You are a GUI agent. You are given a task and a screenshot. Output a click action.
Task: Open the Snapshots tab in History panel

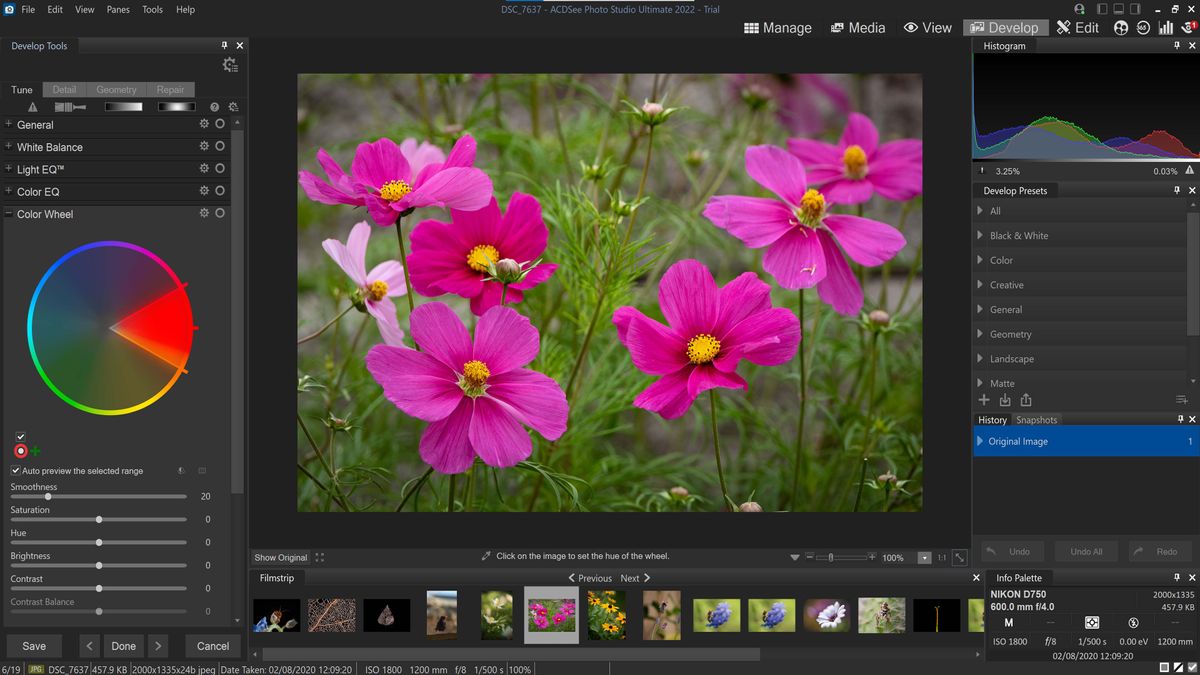pyautogui.click(x=1037, y=420)
